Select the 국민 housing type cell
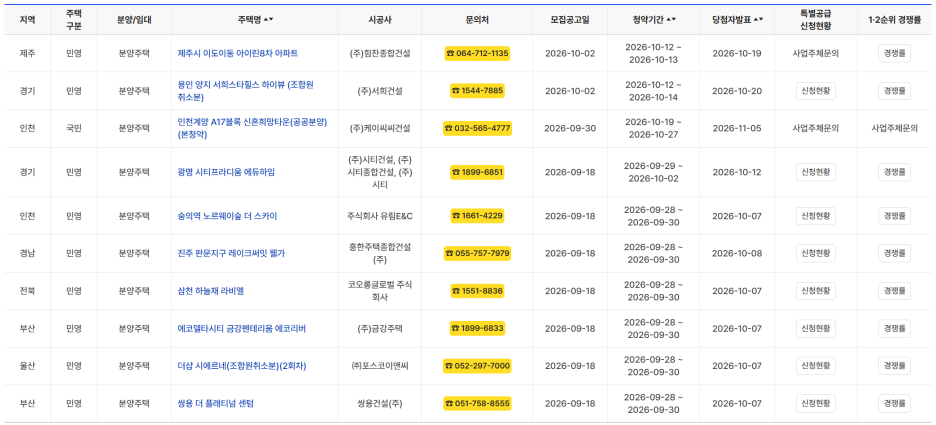 tap(74, 128)
